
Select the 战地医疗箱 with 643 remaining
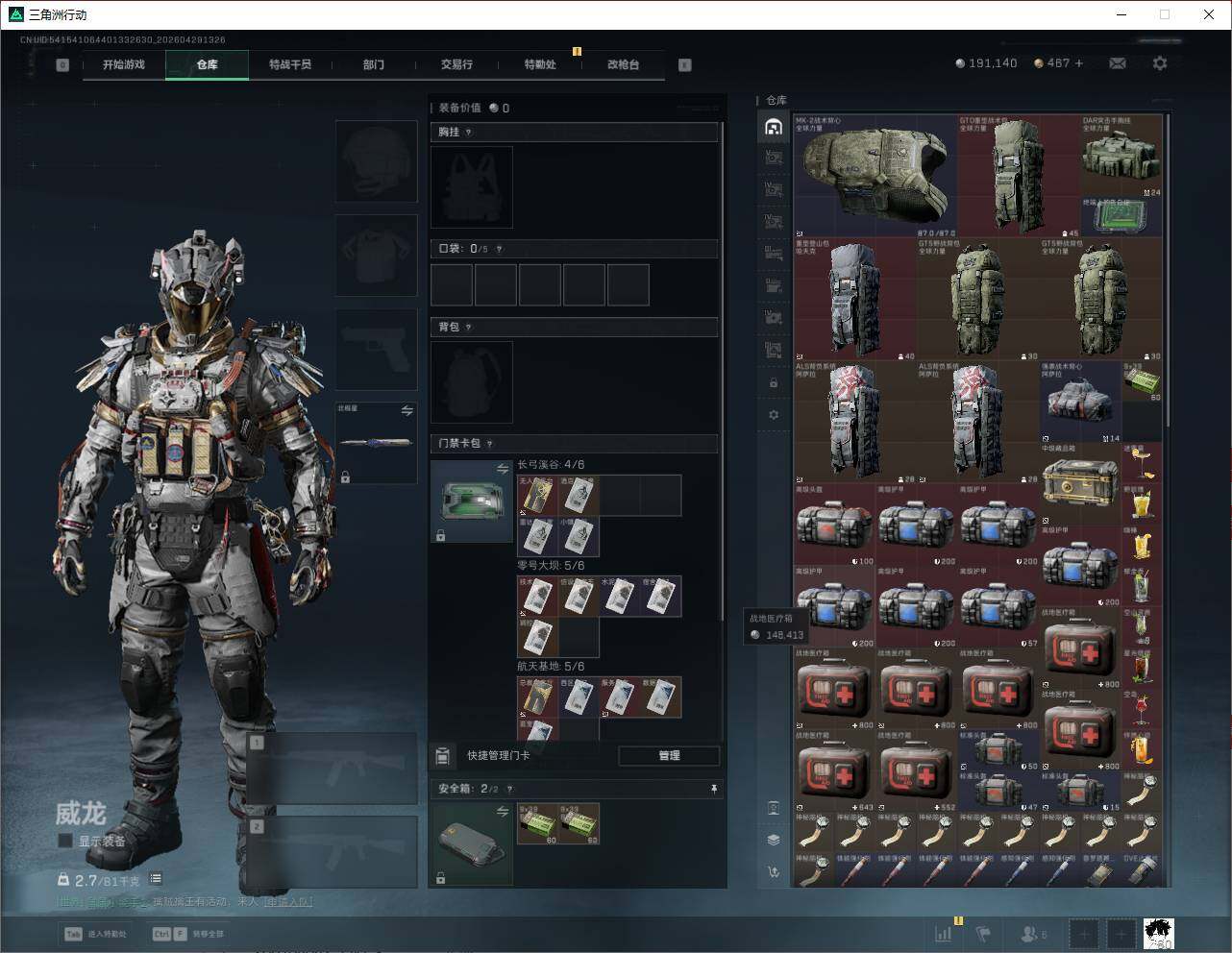(x=835, y=771)
